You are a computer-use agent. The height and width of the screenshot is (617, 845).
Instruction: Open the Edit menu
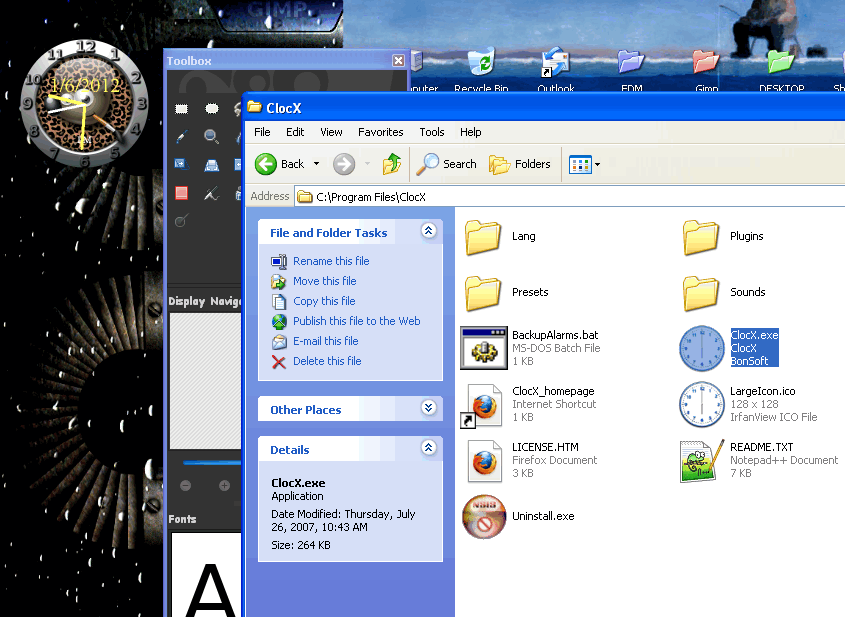point(295,132)
